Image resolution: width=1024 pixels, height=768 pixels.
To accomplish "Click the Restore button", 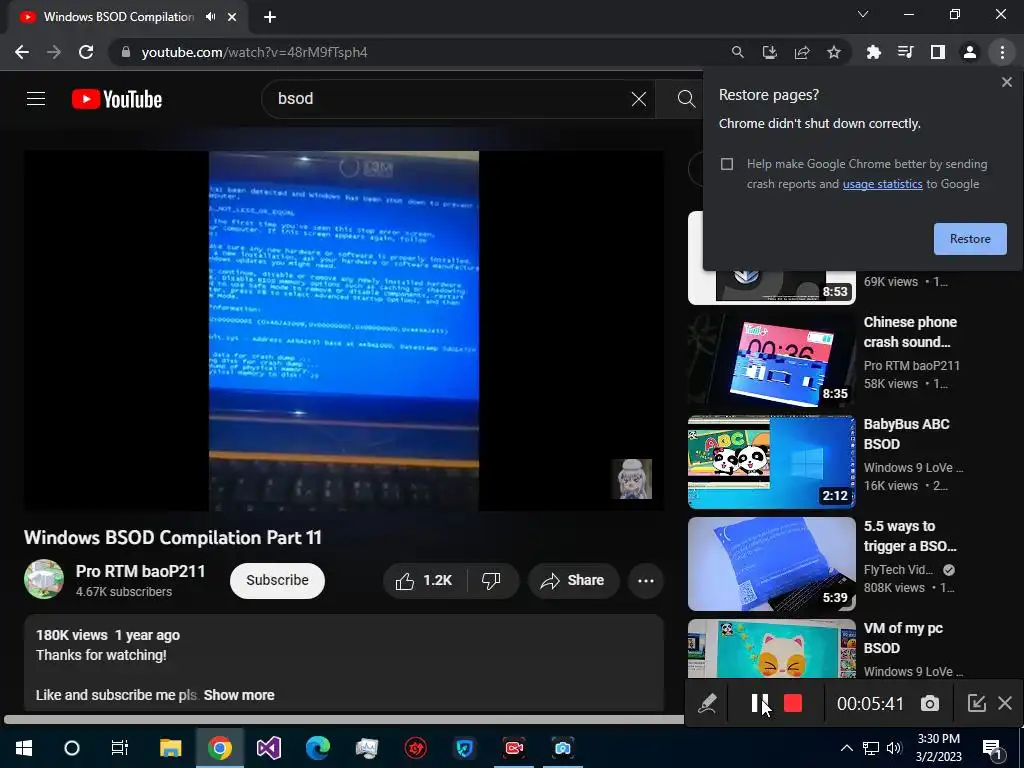I will click(970, 239).
